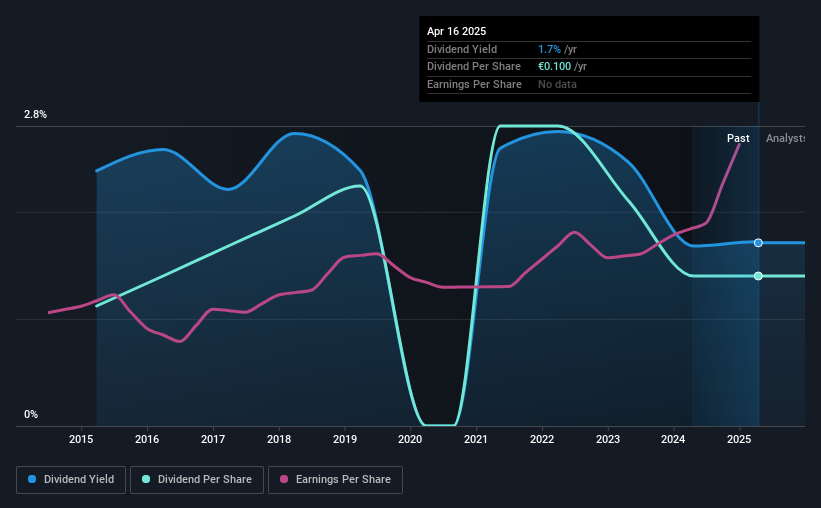Click the 2024 x-axis label

[673, 439]
